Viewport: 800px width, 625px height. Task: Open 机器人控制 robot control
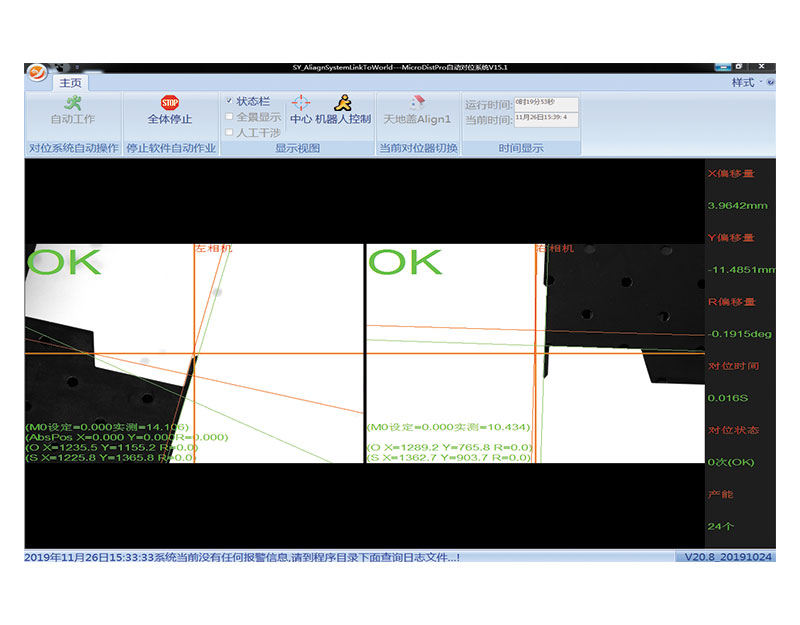[x=343, y=102]
